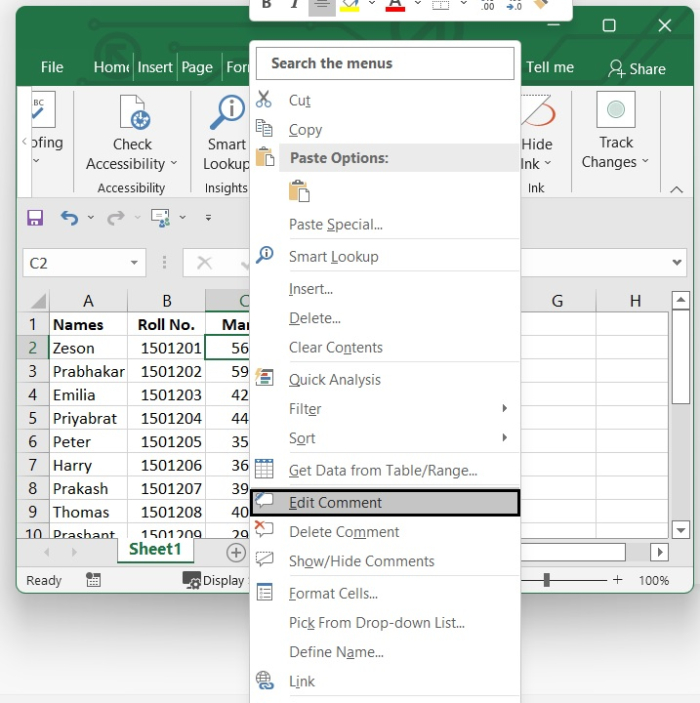Toggle Bold in the mini toolbar
Image resolution: width=700 pixels, height=703 pixels.
pyautogui.click(x=266, y=4)
